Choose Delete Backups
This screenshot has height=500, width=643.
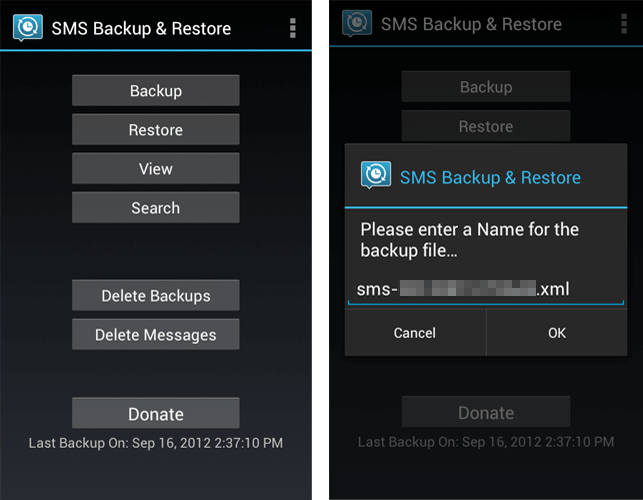pyautogui.click(x=156, y=295)
